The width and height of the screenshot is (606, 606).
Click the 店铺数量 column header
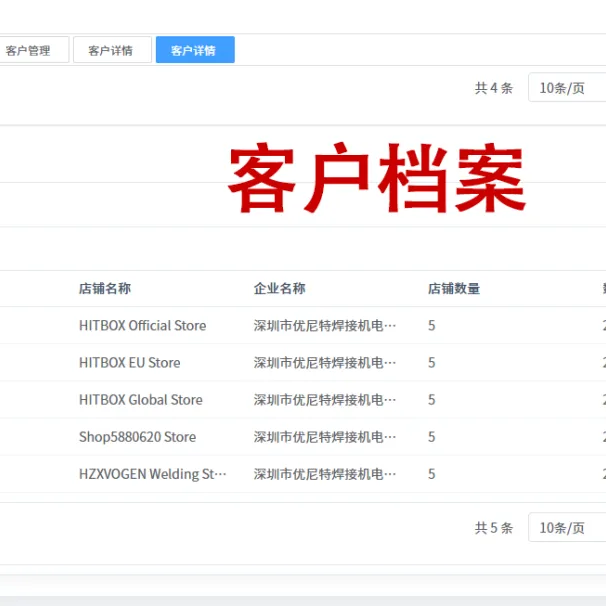click(x=454, y=288)
